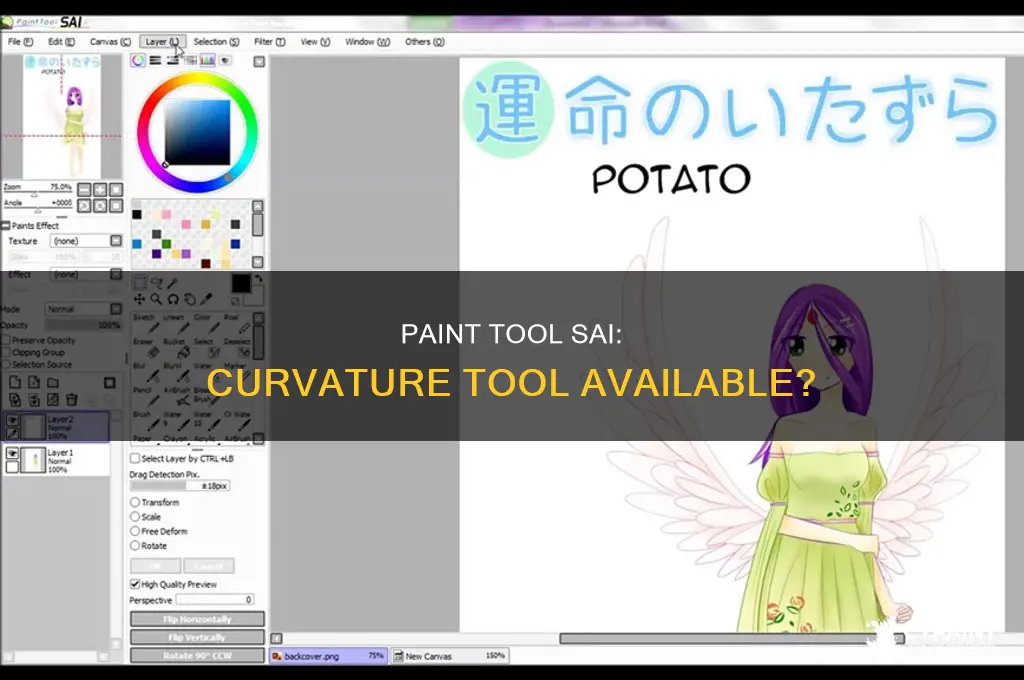
Task: Uncheck High Quality Preview
Action: (135, 584)
